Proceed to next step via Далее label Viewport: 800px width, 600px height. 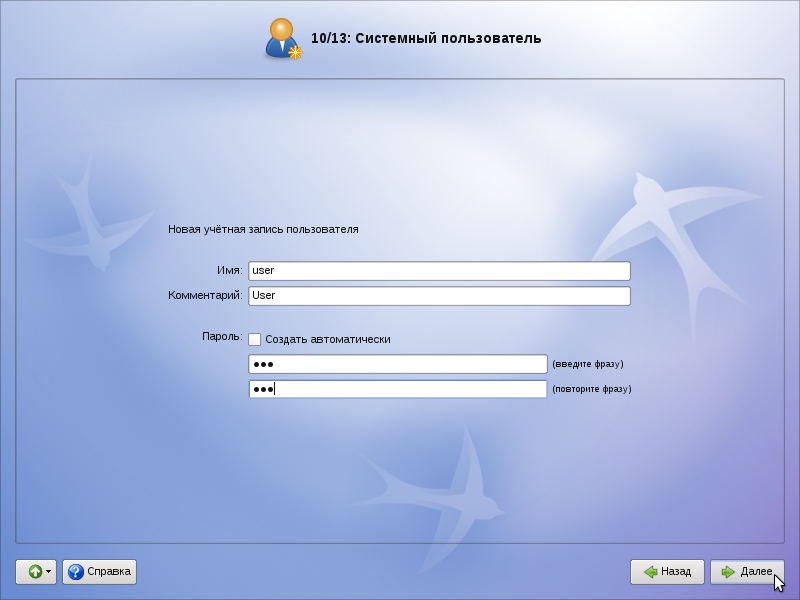click(x=755, y=572)
